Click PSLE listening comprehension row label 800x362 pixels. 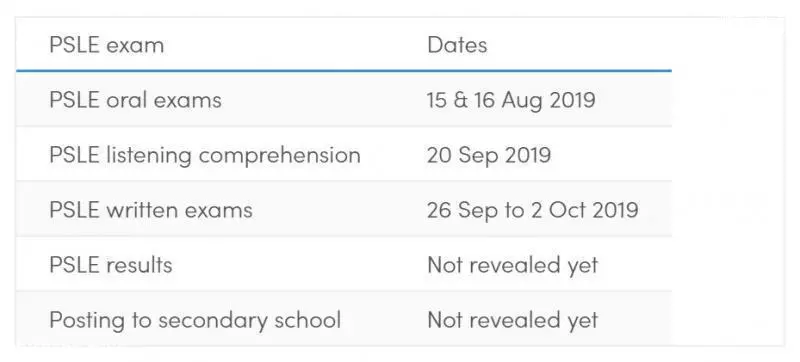pos(205,155)
